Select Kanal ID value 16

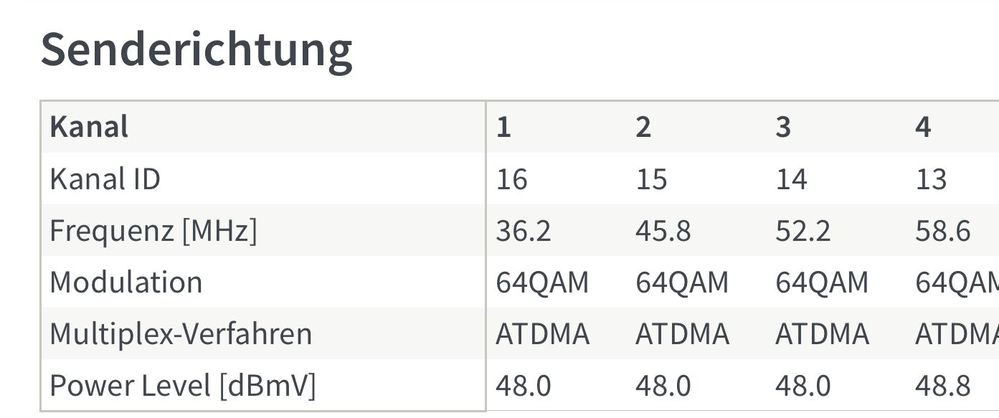pyautogui.click(x=512, y=179)
